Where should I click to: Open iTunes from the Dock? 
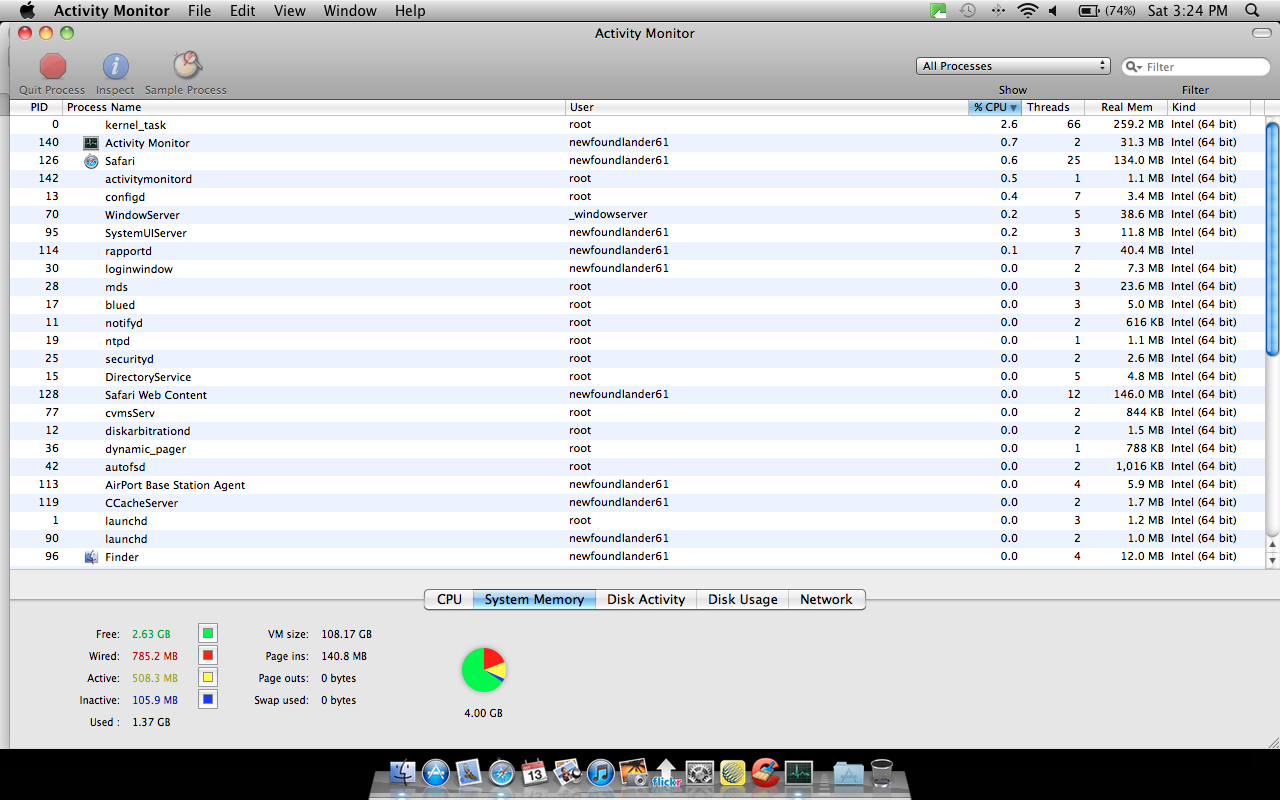click(x=600, y=772)
